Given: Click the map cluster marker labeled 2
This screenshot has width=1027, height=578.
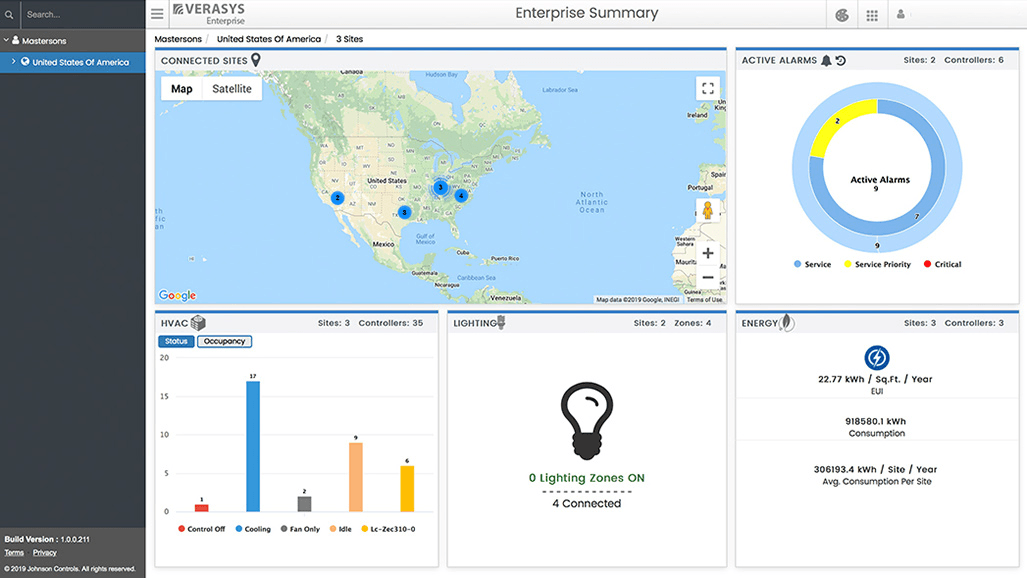Looking at the screenshot, I should click(x=337, y=197).
